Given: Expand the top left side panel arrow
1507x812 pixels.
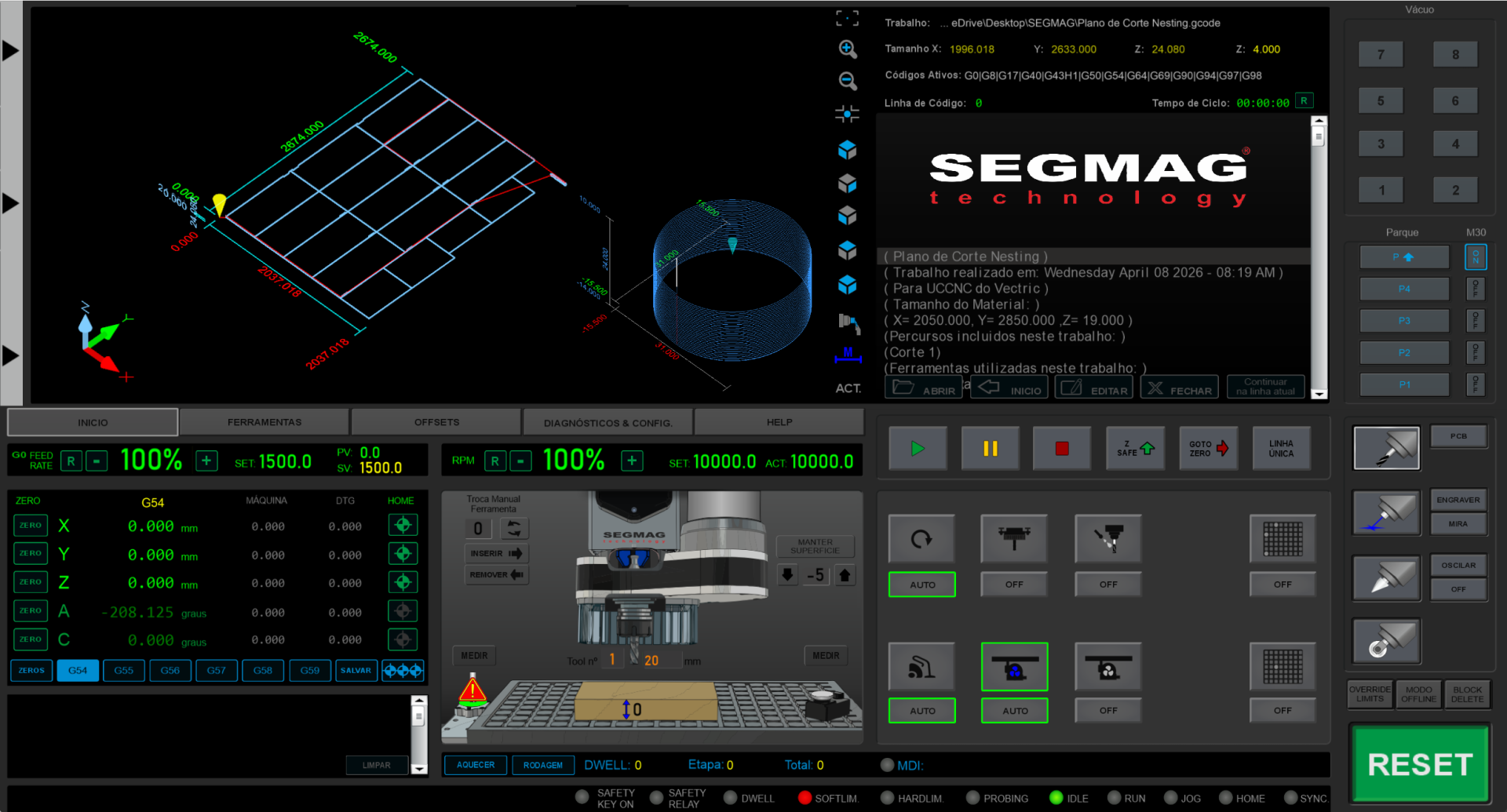Looking at the screenshot, I should coord(10,51).
